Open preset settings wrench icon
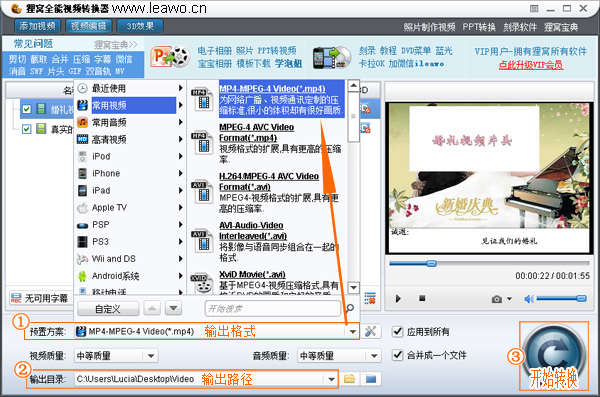 coord(370,331)
